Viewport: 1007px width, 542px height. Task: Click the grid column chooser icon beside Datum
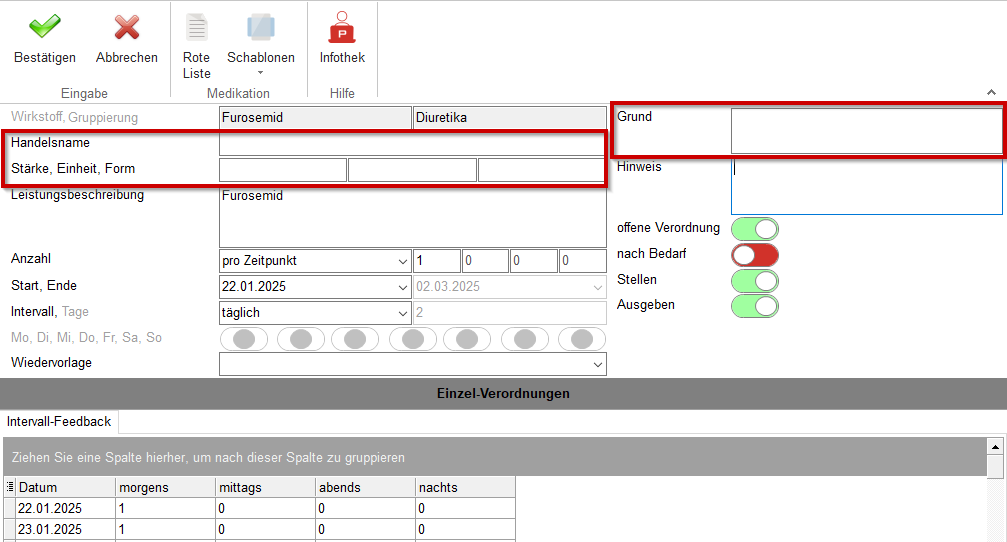(x=10, y=487)
